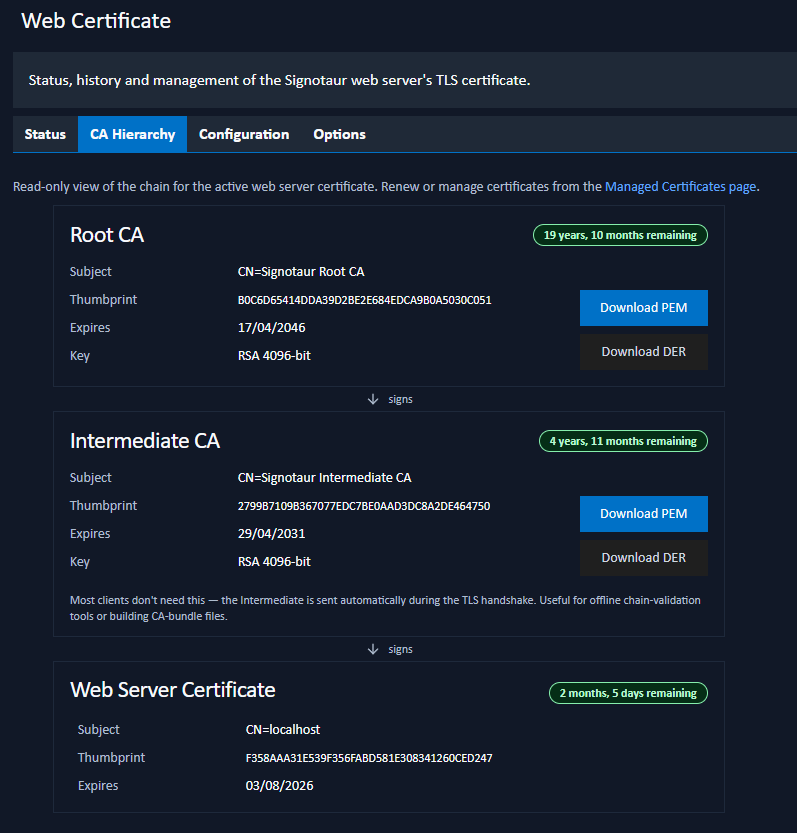Viewport: 797px width, 833px height.
Task: Download the Intermediate CA as DER
Action: click(x=643, y=558)
